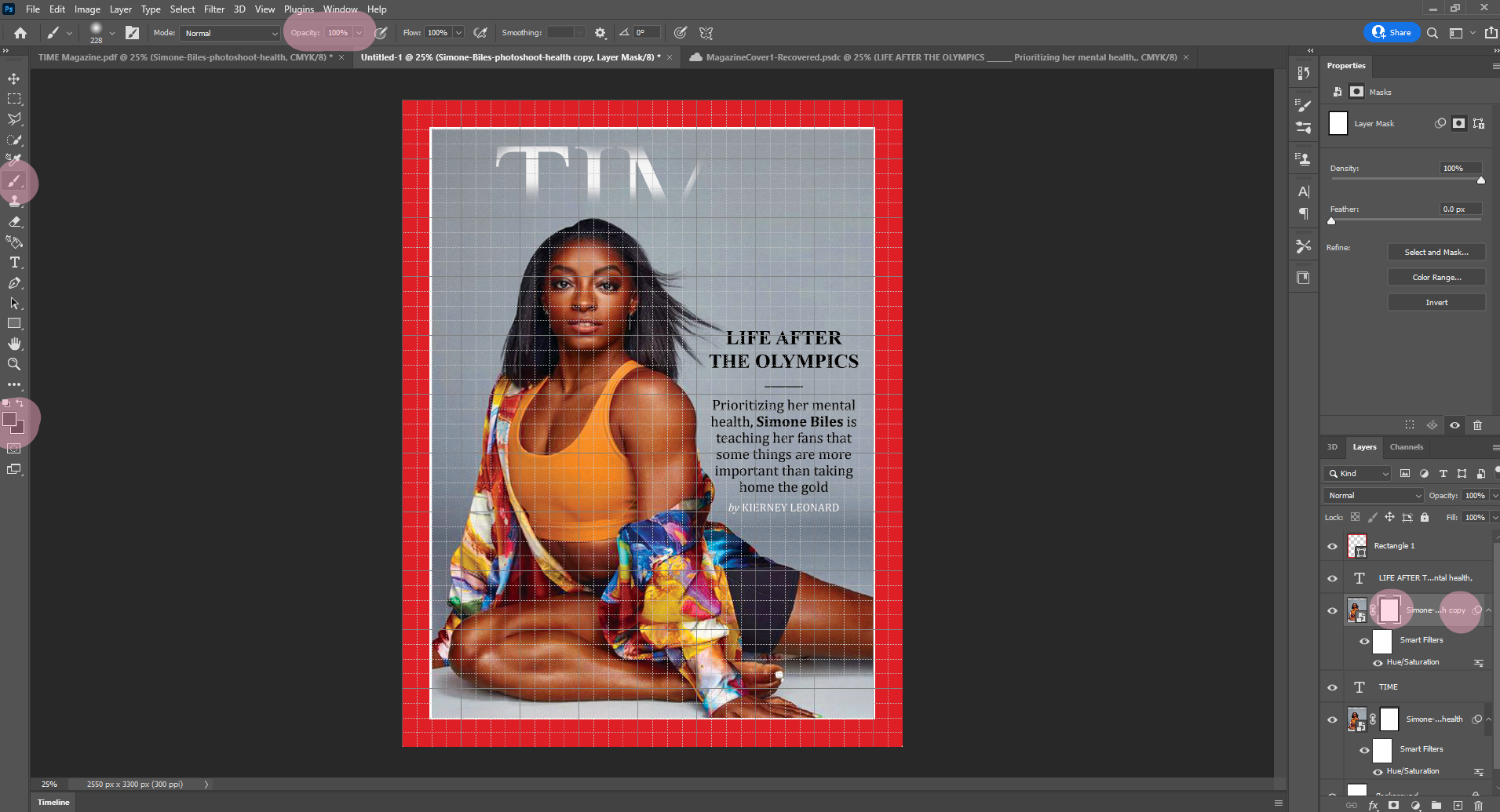Image resolution: width=1500 pixels, height=812 pixels.
Task: Open the brush settings panel toggle
Action: click(133, 33)
